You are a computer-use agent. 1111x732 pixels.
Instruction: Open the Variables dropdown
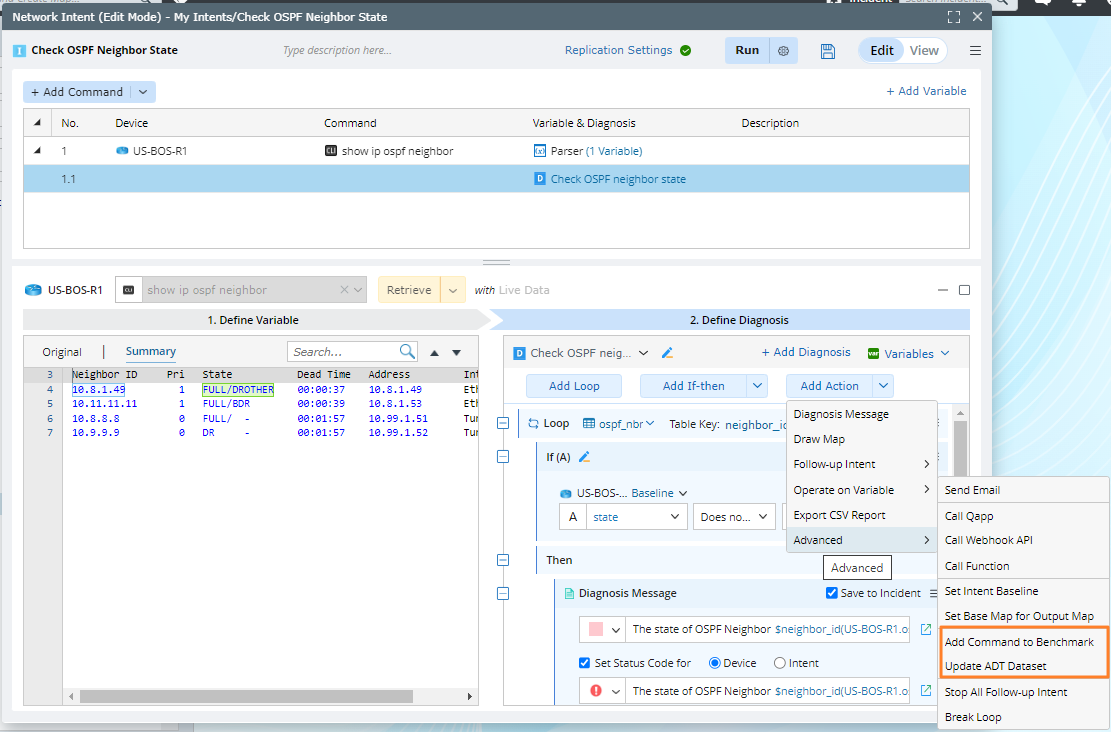pyautogui.click(x=908, y=353)
